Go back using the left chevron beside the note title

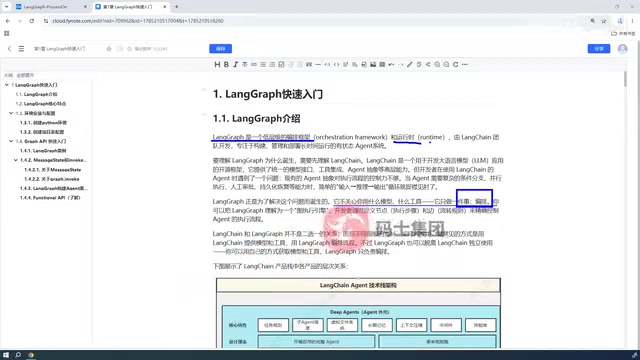[9, 49]
